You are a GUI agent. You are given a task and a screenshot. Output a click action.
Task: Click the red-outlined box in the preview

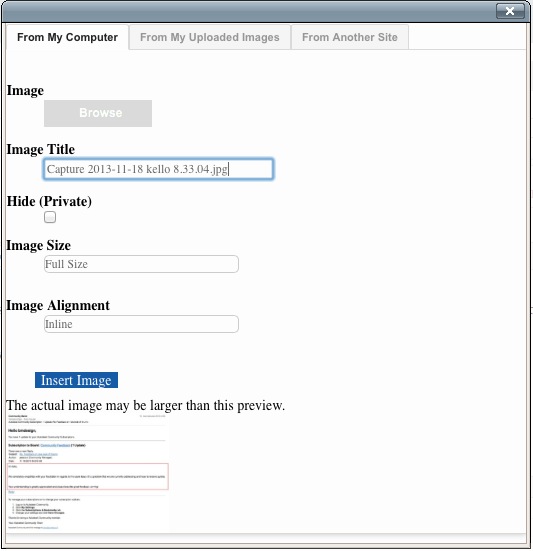click(x=88, y=477)
